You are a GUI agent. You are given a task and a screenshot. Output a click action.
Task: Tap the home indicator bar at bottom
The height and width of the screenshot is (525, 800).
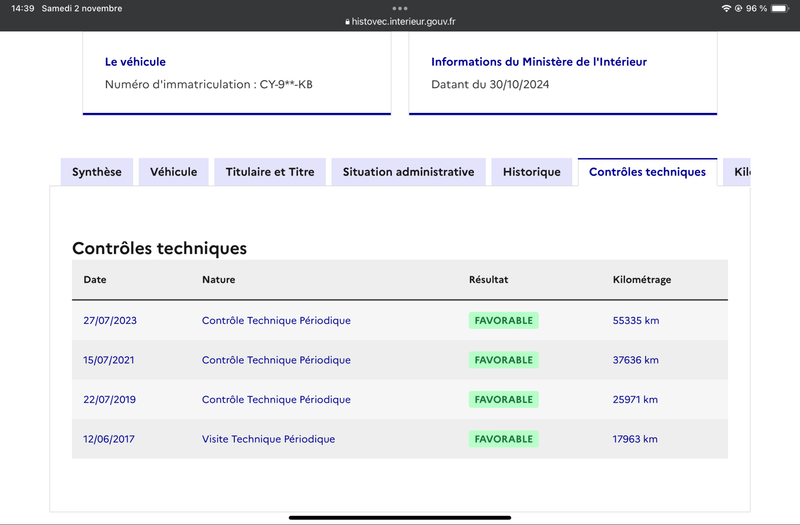coord(400,517)
